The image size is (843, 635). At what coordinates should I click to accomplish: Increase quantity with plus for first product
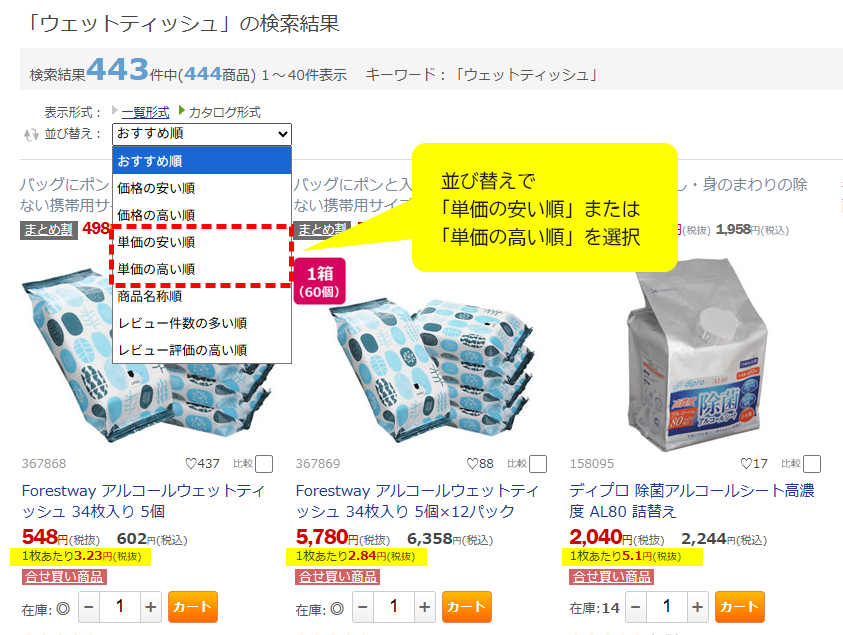pos(151,607)
